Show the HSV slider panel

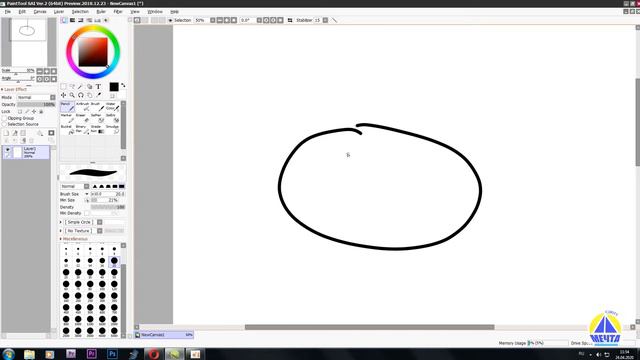tap(80, 20)
